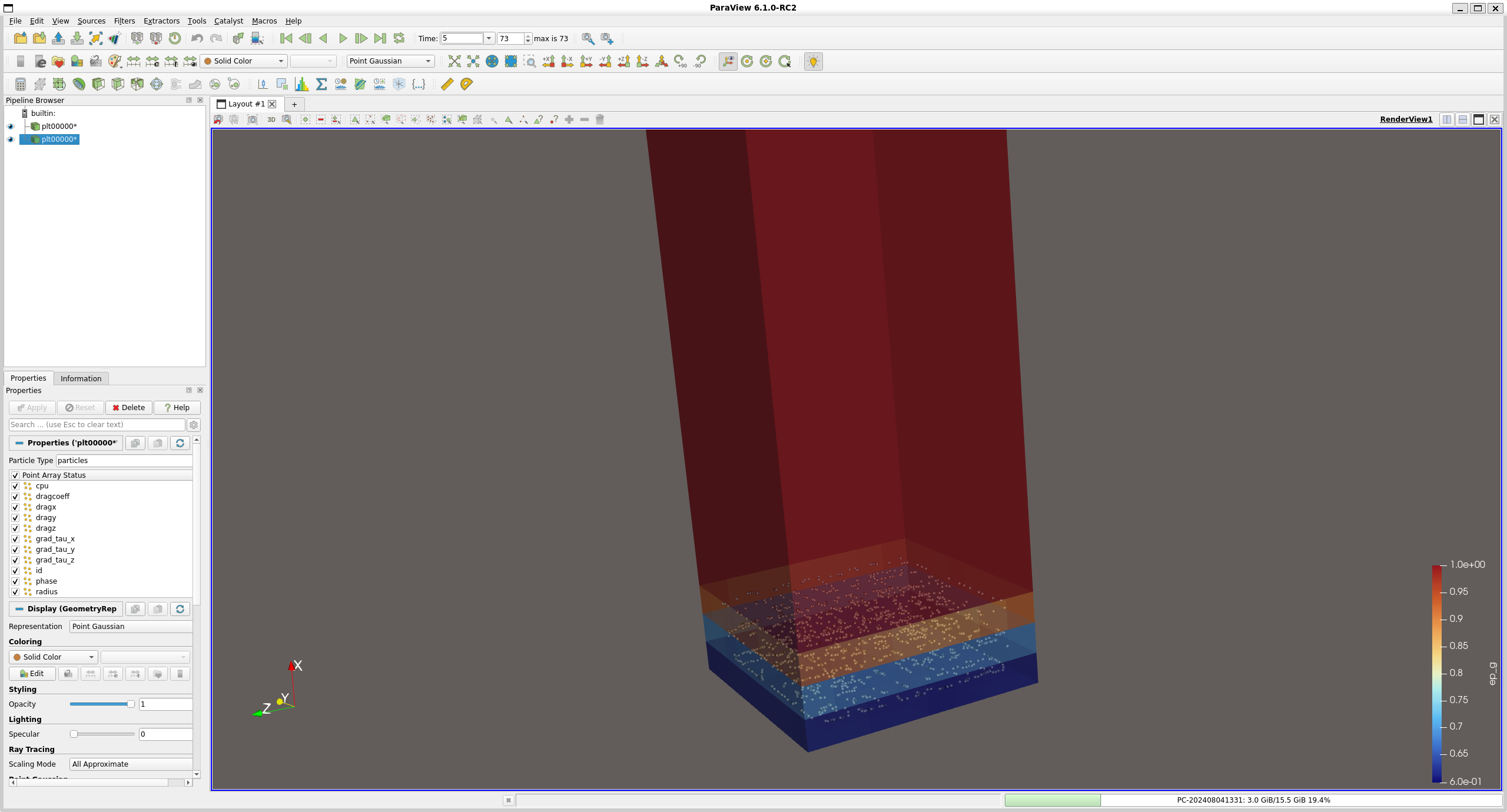Click the Reset Camera icon
Screen dimensions: 1507x812
pos(454,61)
